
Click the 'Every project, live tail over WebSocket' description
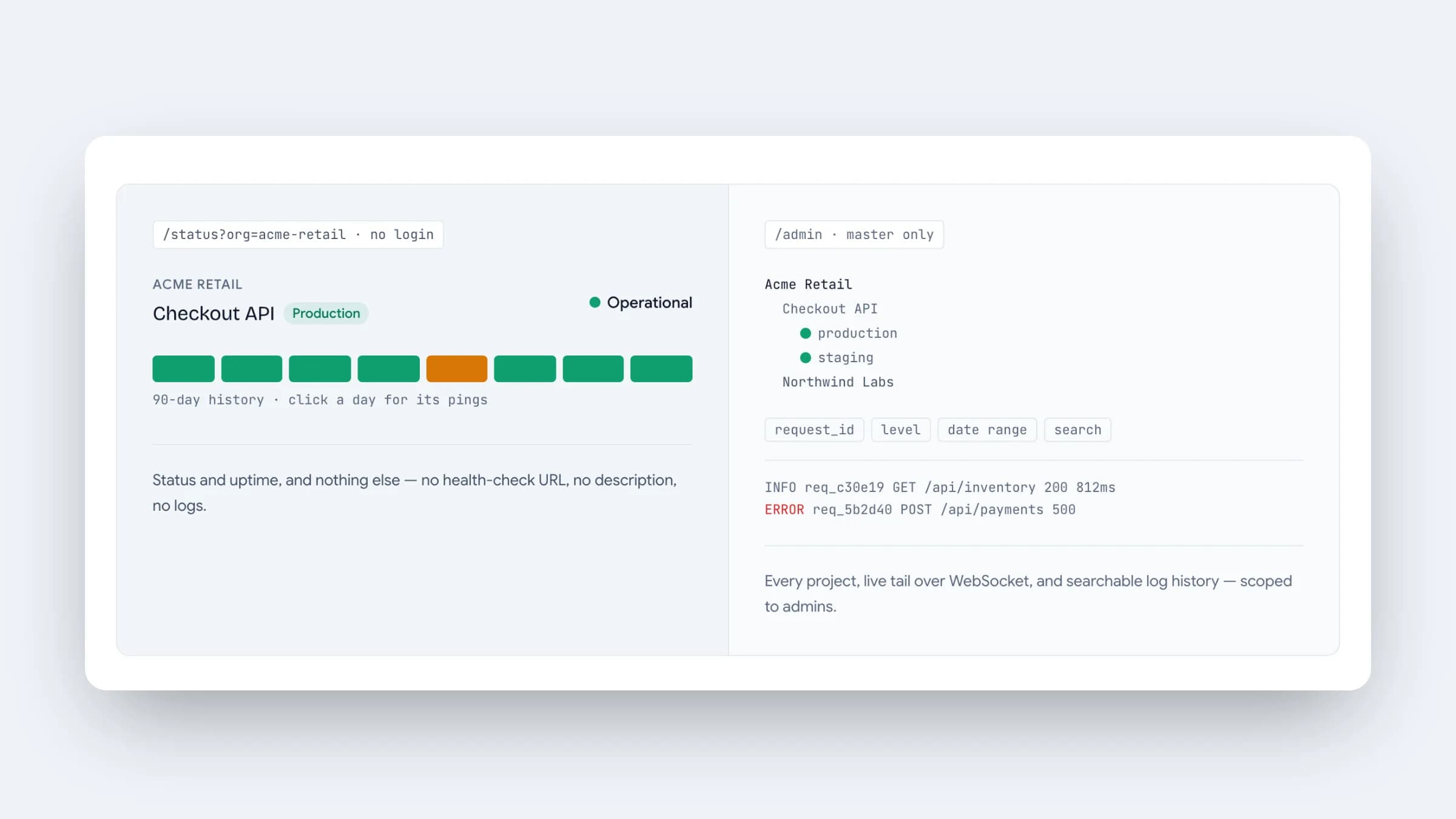point(1028,593)
